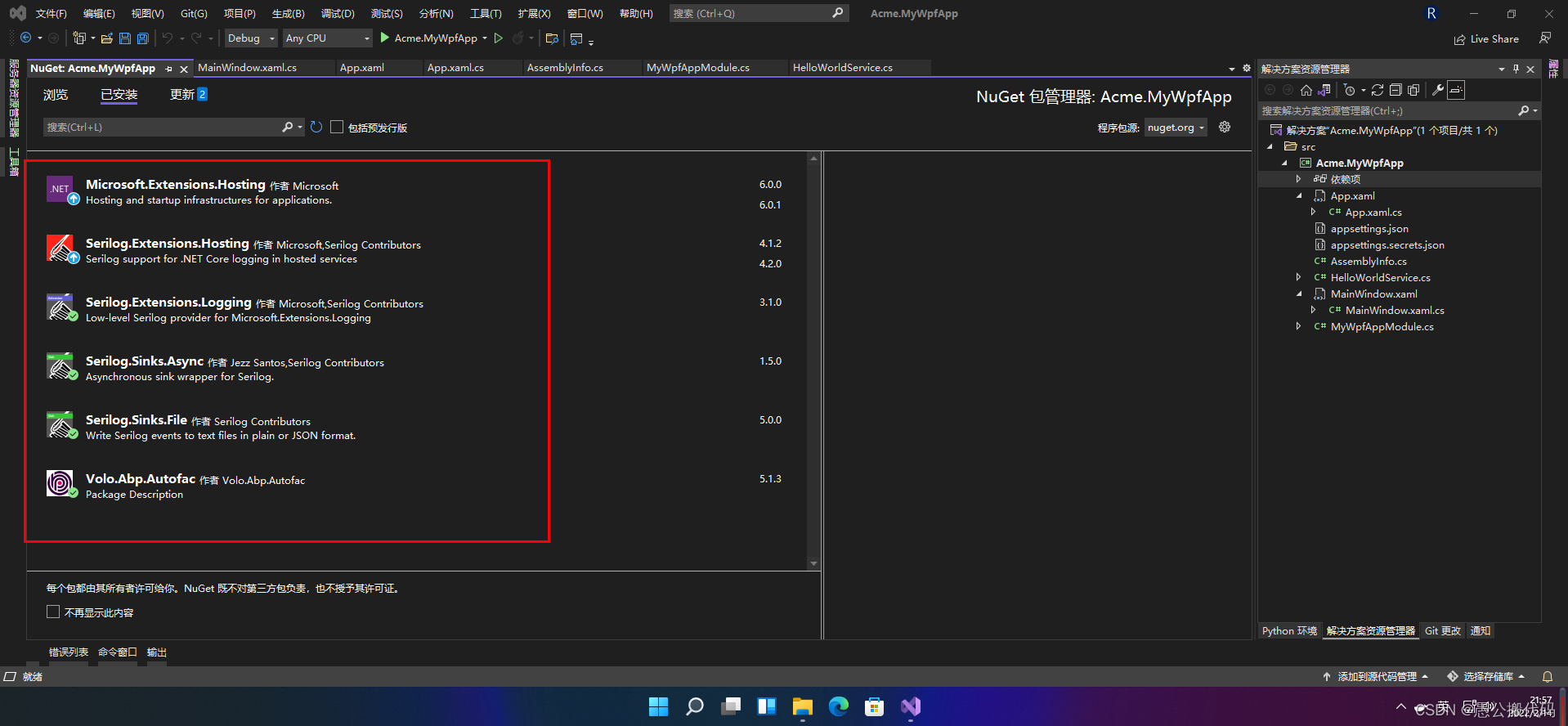
Task: Open the Any CPU platform dropdown
Action: (x=328, y=38)
